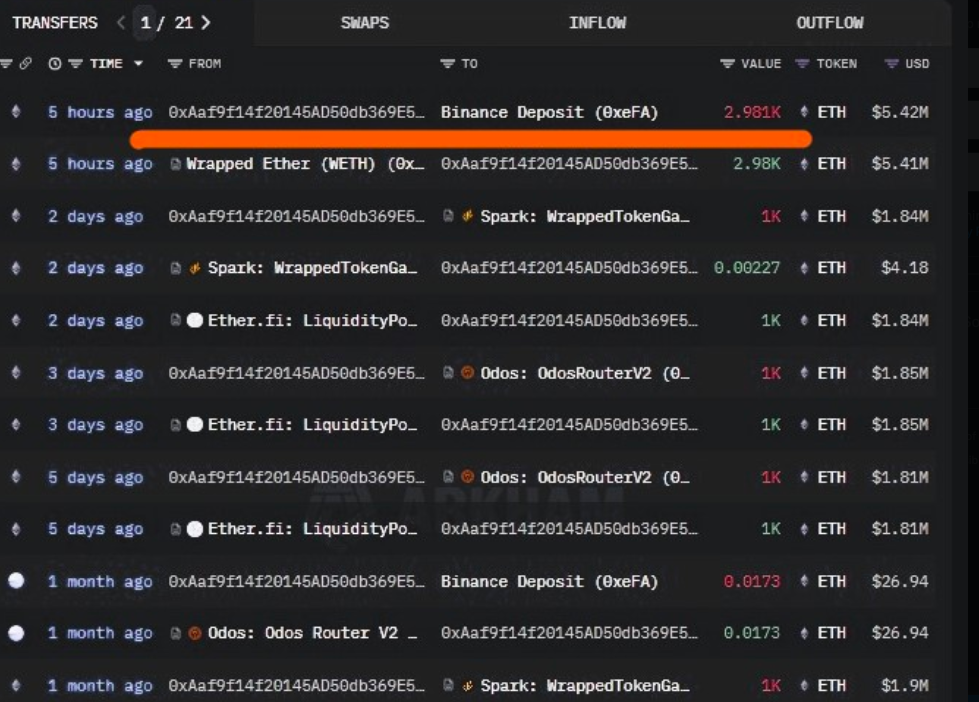Open Binance Deposit (0xeFA) in the 5 hours ago row
The image size is (979, 702).
pyautogui.click(x=549, y=112)
